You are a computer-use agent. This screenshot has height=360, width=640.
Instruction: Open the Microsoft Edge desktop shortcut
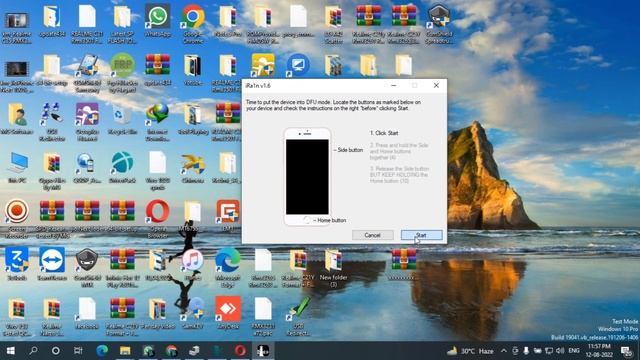click(228, 267)
